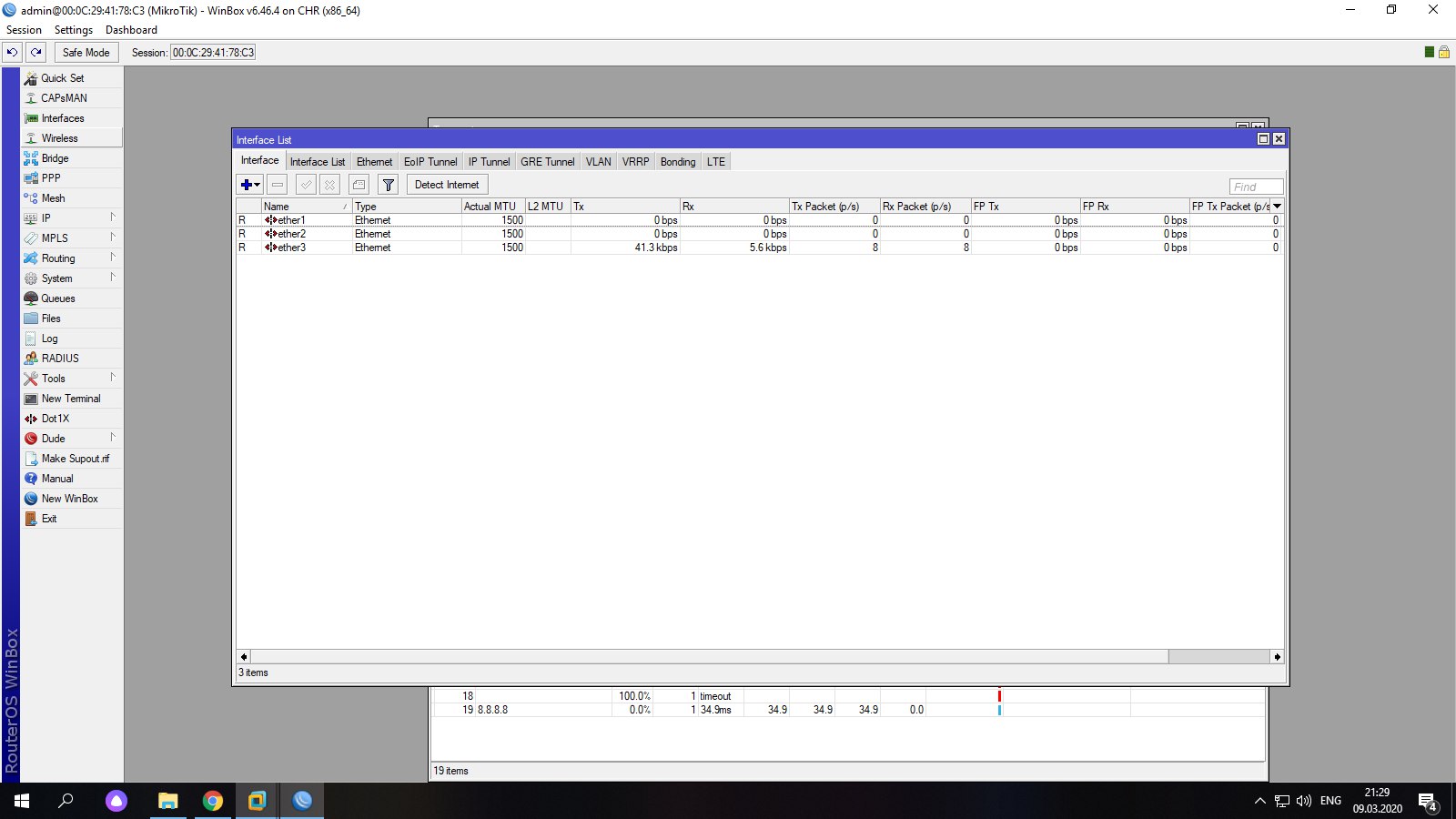Screen dimensions: 1456x819
Task: Click Make Supout.rif
Action: click(72, 459)
